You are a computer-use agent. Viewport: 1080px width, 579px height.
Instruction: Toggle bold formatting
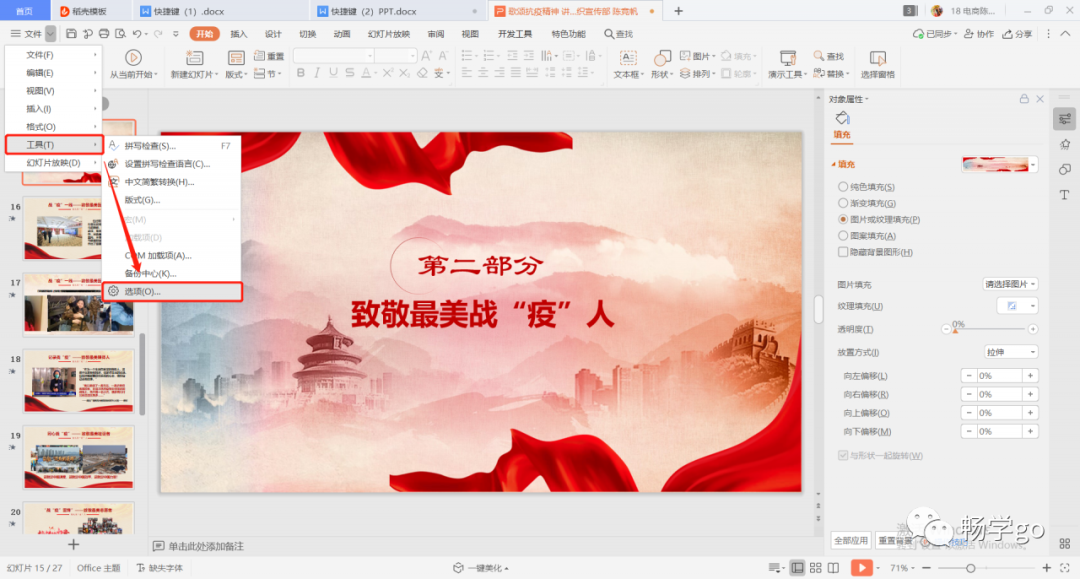click(x=300, y=73)
